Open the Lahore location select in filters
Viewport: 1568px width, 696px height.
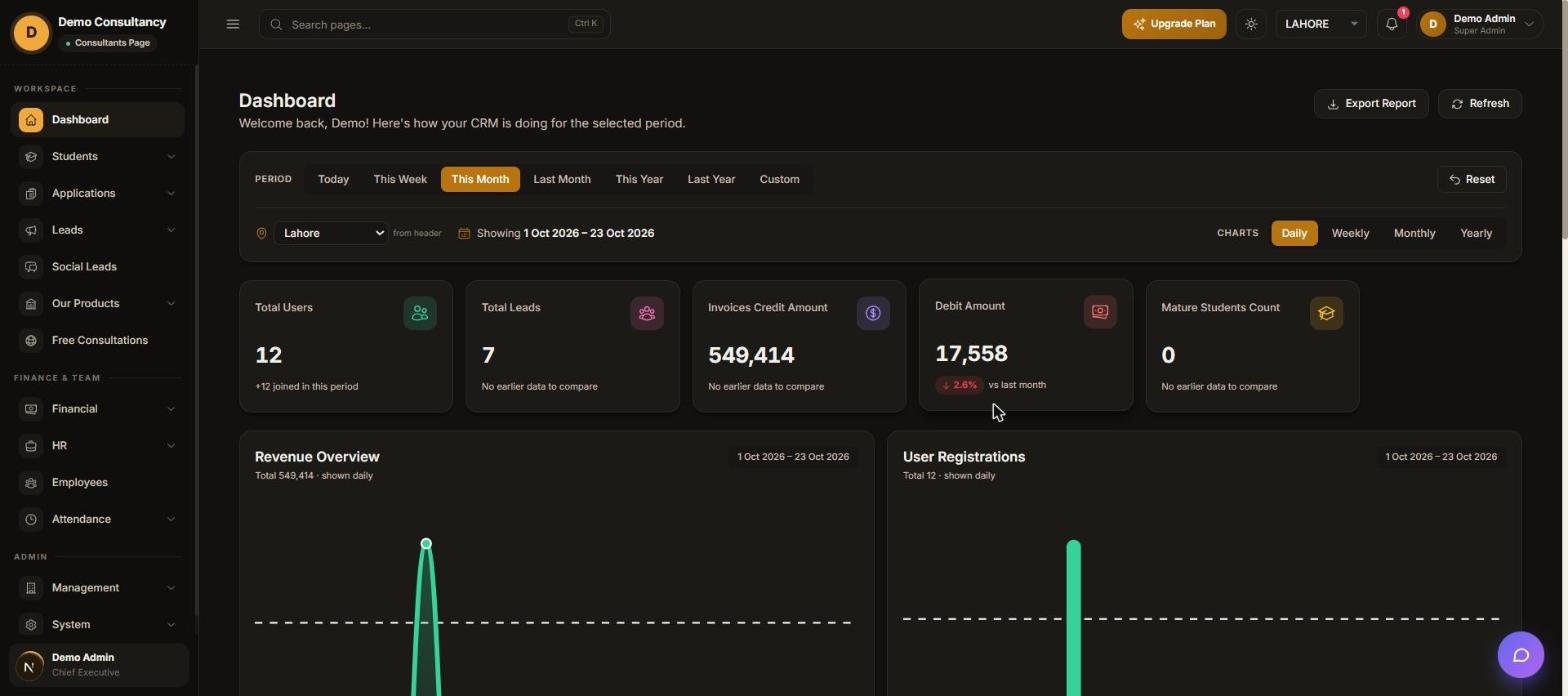[331, 233]
